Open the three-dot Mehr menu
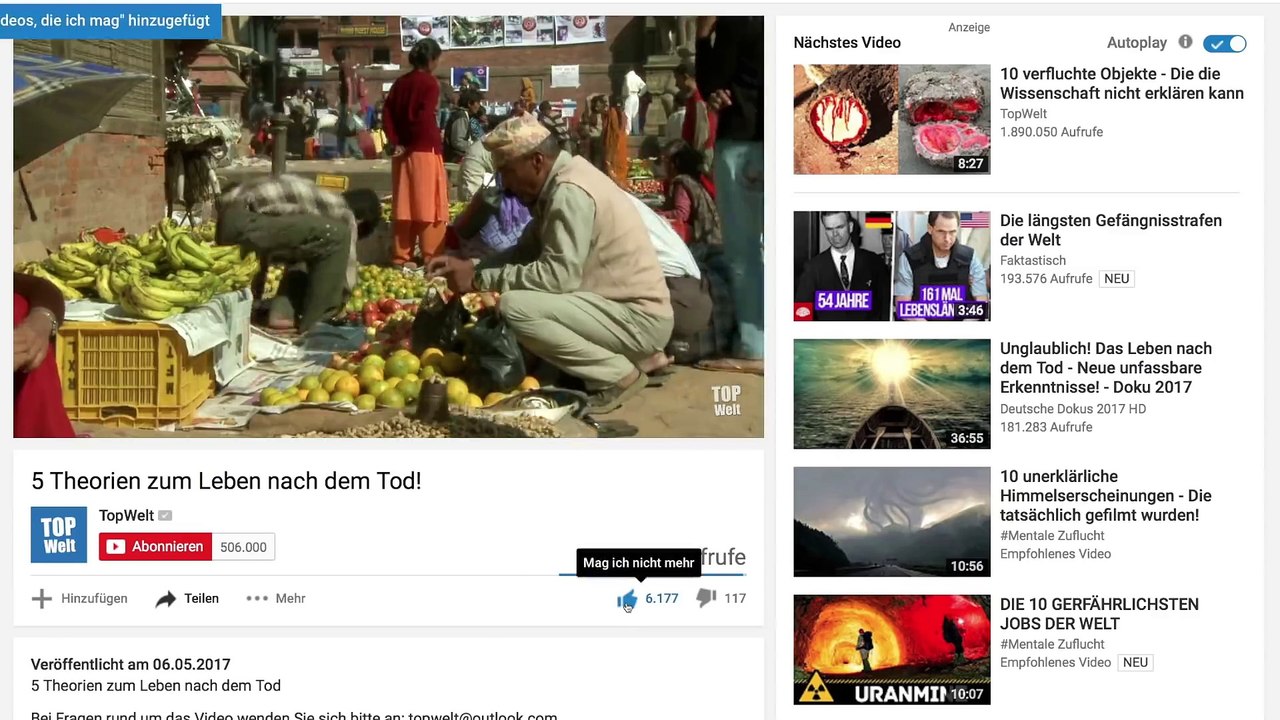Image resolution: width=1280 pixels, height=720 pixels. pos(257,598)
